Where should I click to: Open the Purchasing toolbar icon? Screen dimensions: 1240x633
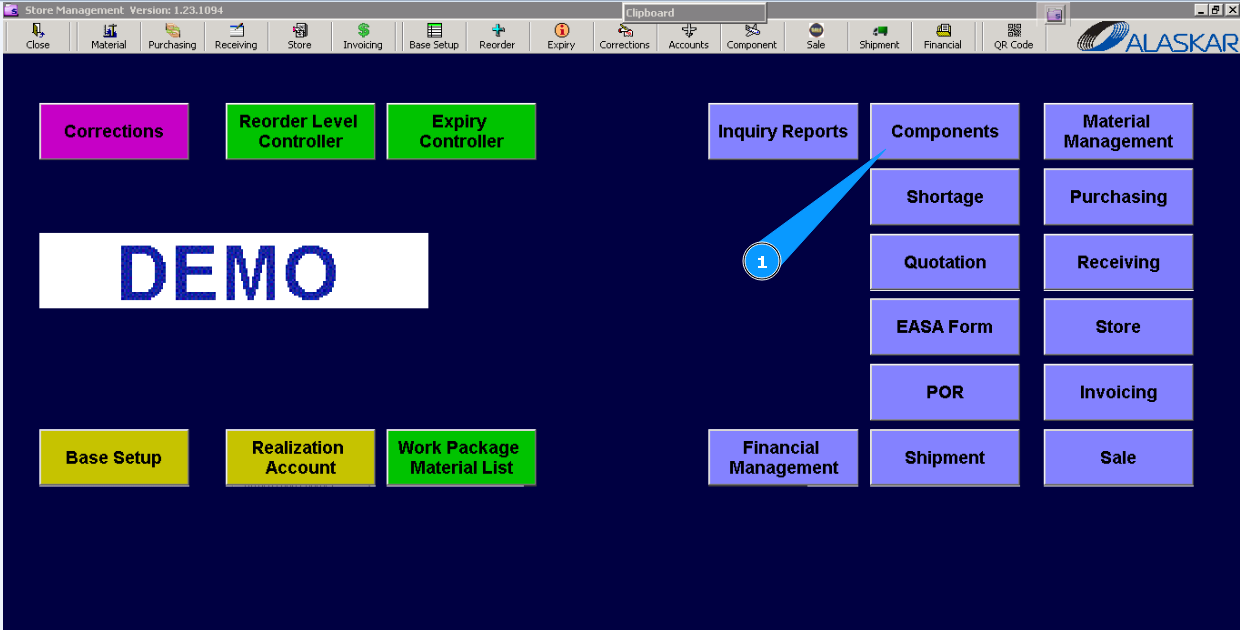[172, 37]
